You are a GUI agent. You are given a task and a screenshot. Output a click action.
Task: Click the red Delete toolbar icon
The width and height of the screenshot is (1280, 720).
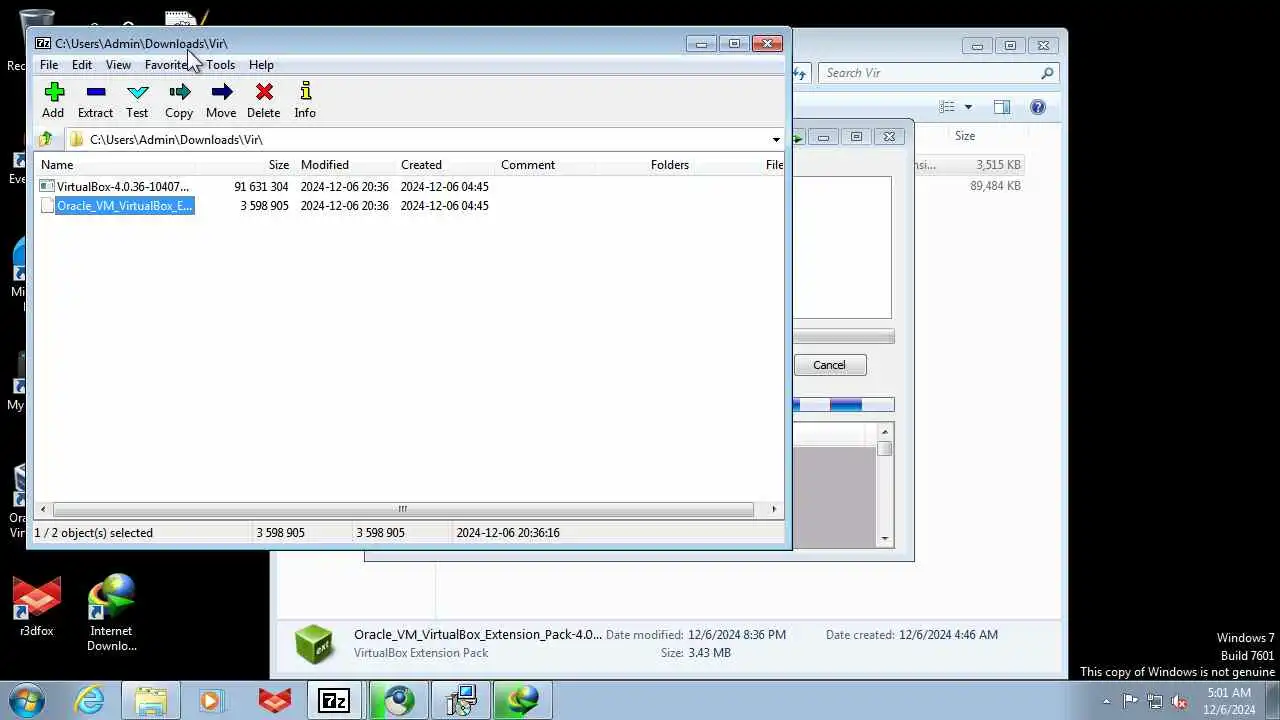coord(264,100)
